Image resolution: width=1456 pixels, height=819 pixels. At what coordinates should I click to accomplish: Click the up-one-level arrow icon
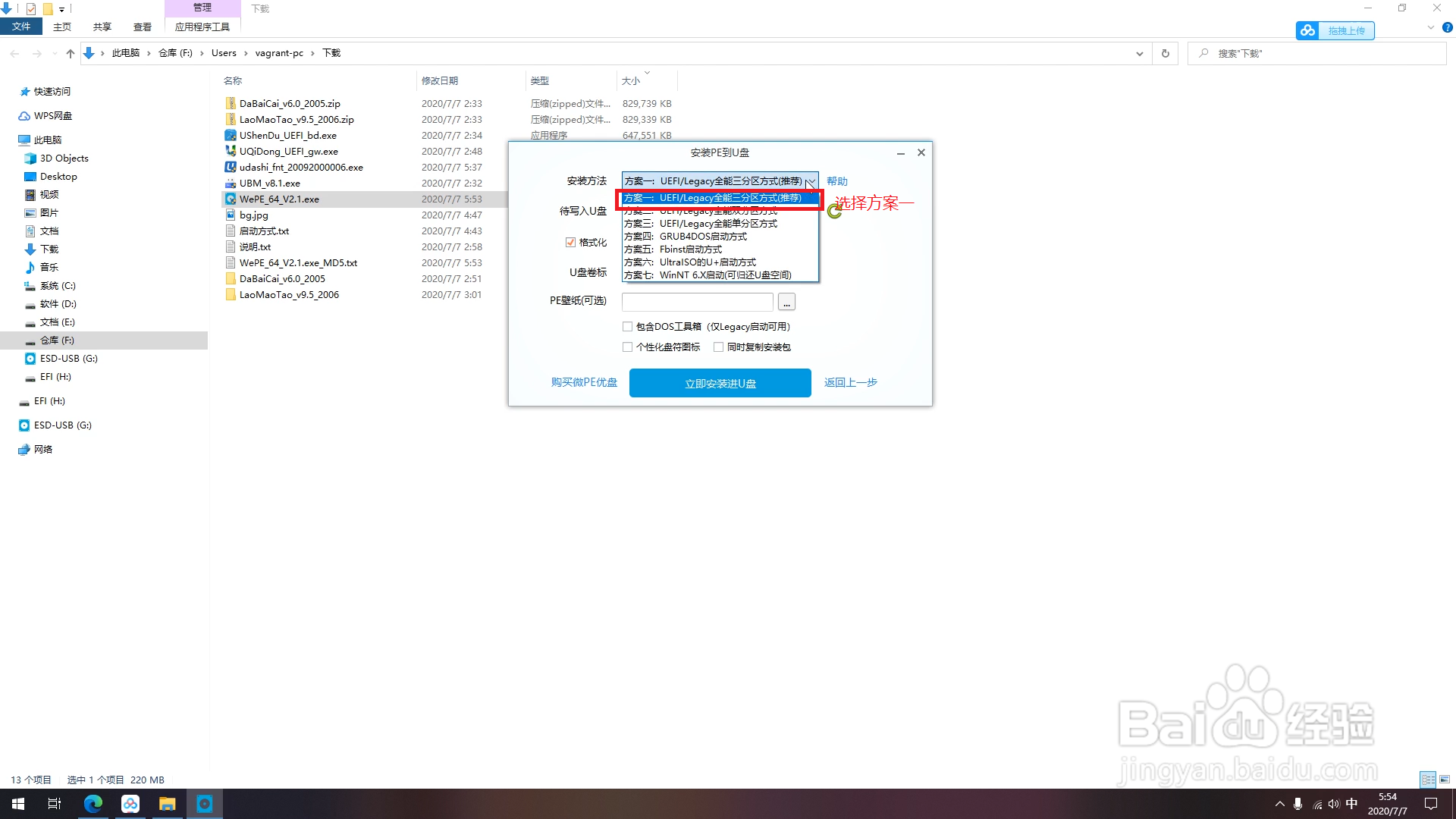click(71, 53)
